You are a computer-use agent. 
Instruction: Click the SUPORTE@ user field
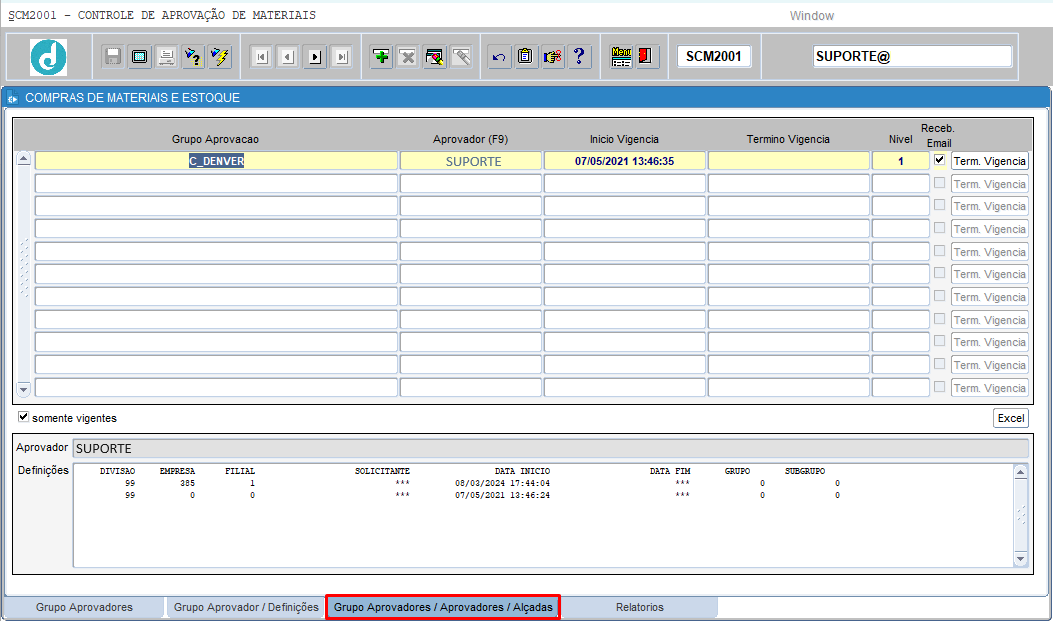coord(912,56)
